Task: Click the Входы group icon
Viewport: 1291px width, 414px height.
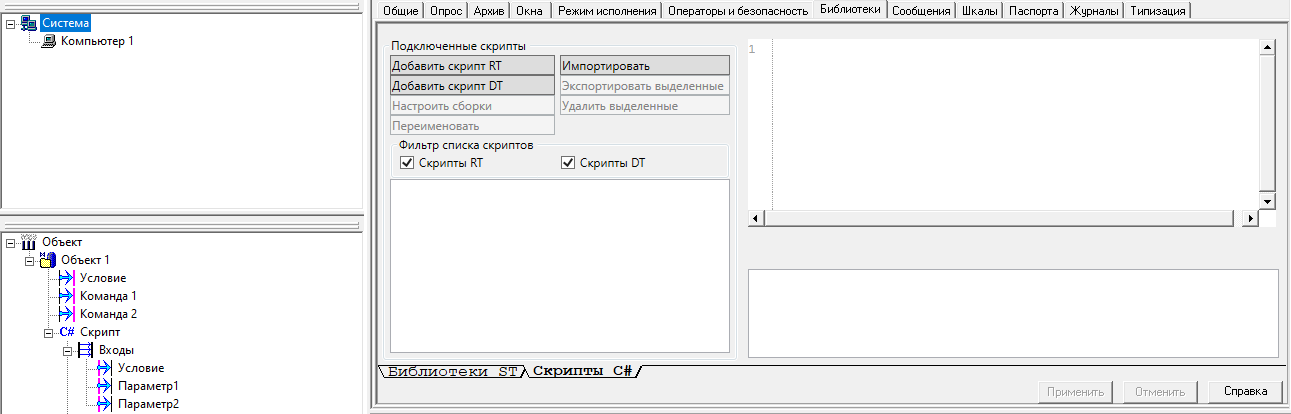Action: coord(86,350)
